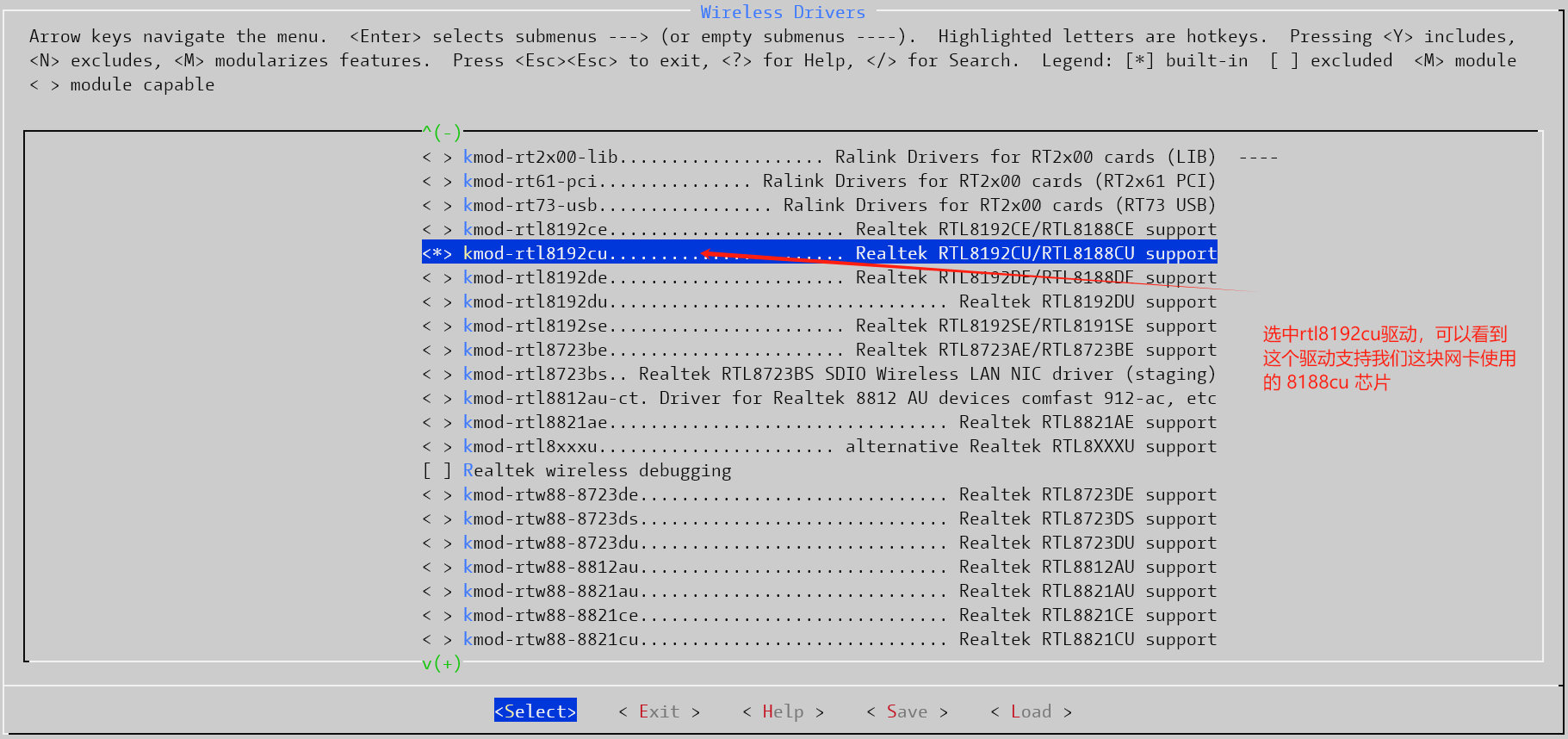Select kmod-rtw88-8723de entry
The width and height of the screenshot is (1568, 739).
(x=819, y=494)
